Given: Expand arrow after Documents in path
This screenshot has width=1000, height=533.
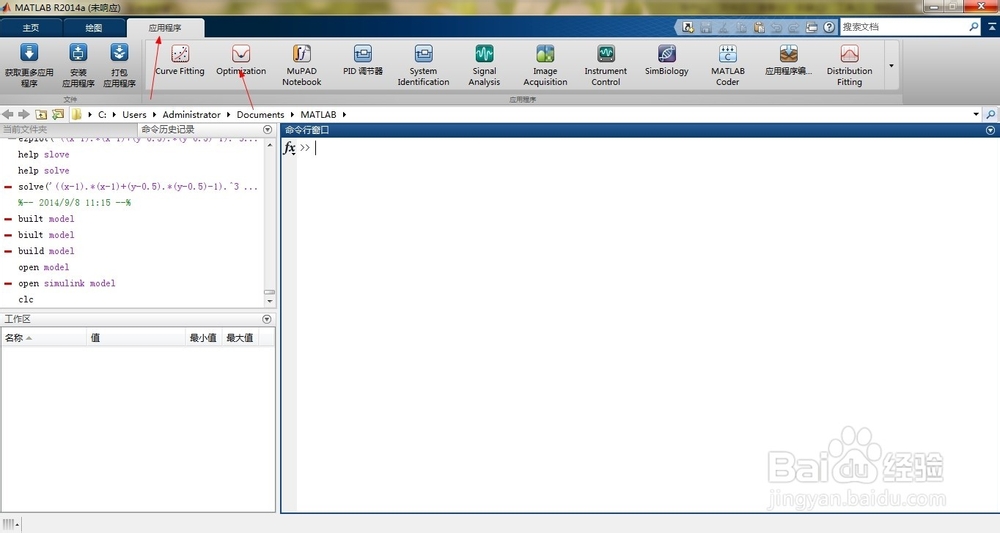Looking at the screenshot, I should pyautogui.click(x=293, y=115).
